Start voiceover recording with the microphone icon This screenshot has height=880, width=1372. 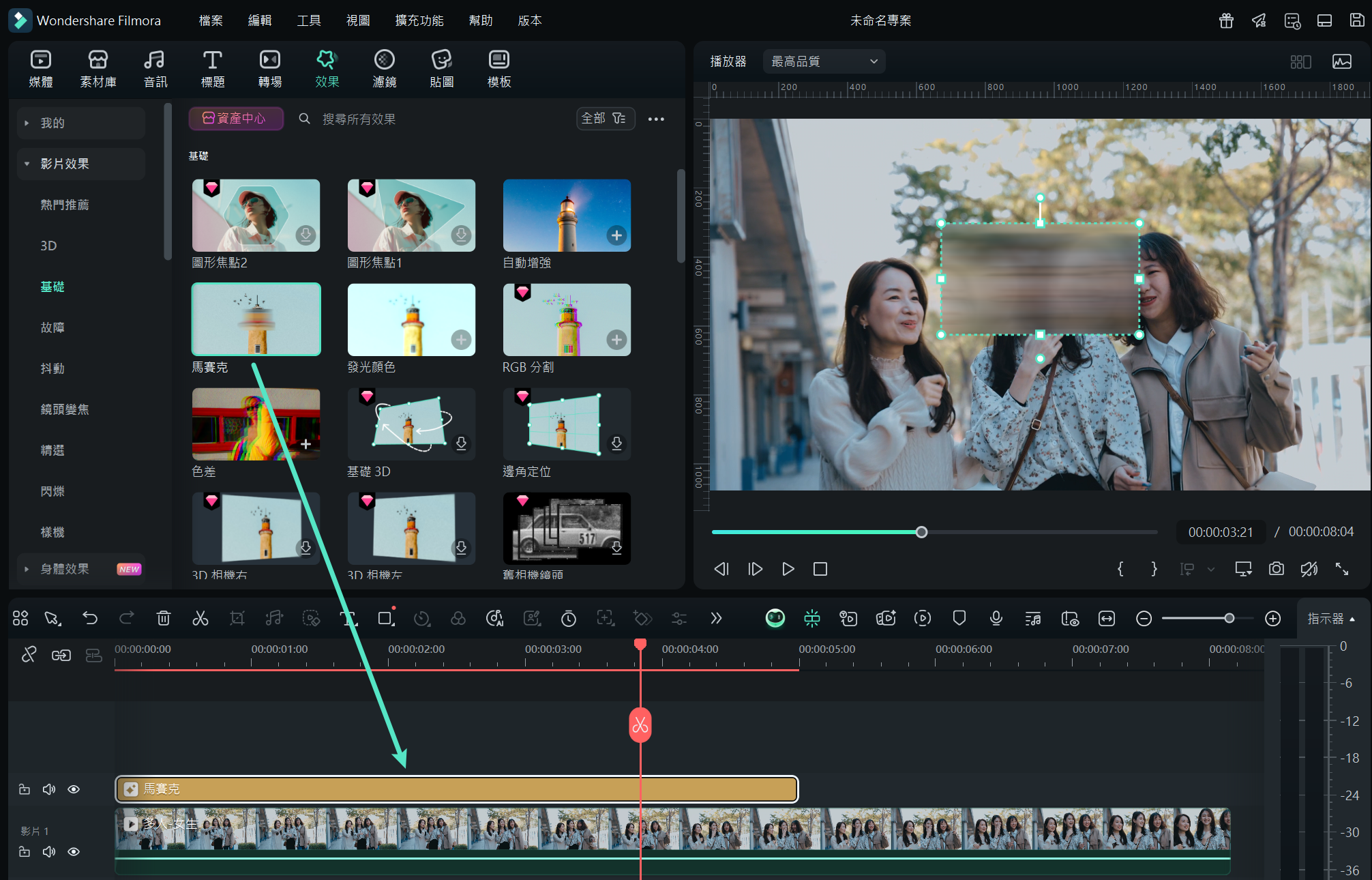996,618
